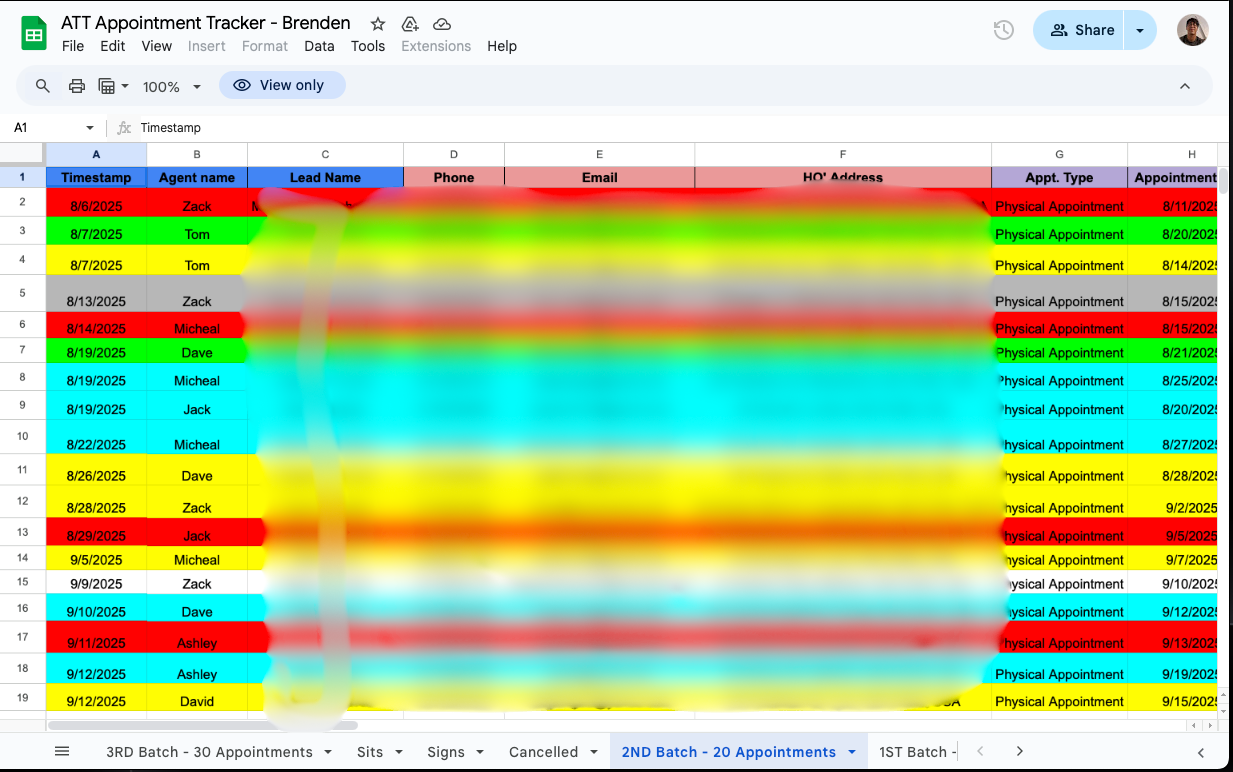Click the filter views icon in the toolbar
The height and width of the screenshot is (772, 1233).
[108, 85]
